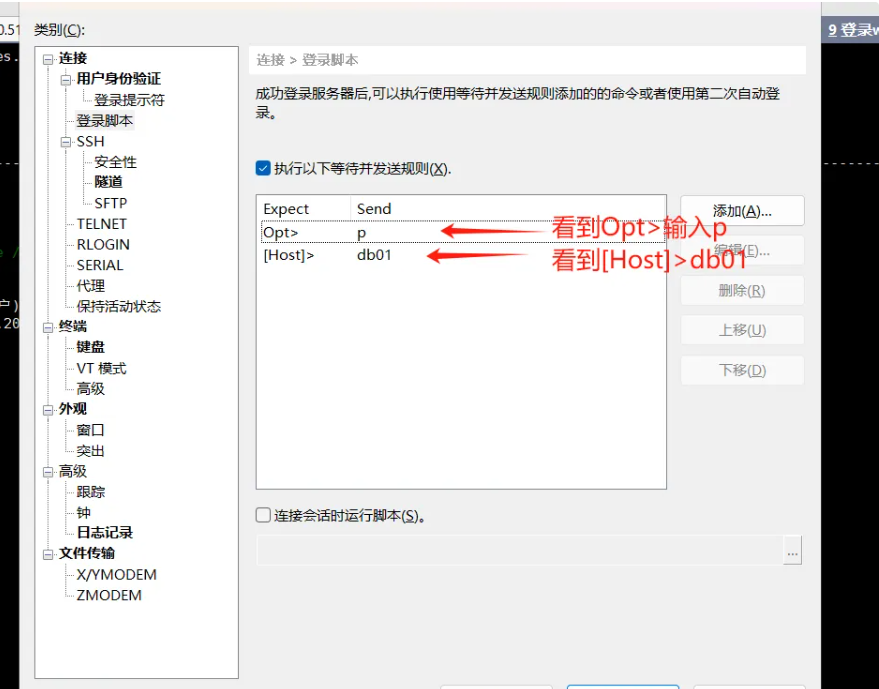Select 用户身份验证 tree item
The height and width of the screenshot is (689, 879).
(x=118, y=79)
